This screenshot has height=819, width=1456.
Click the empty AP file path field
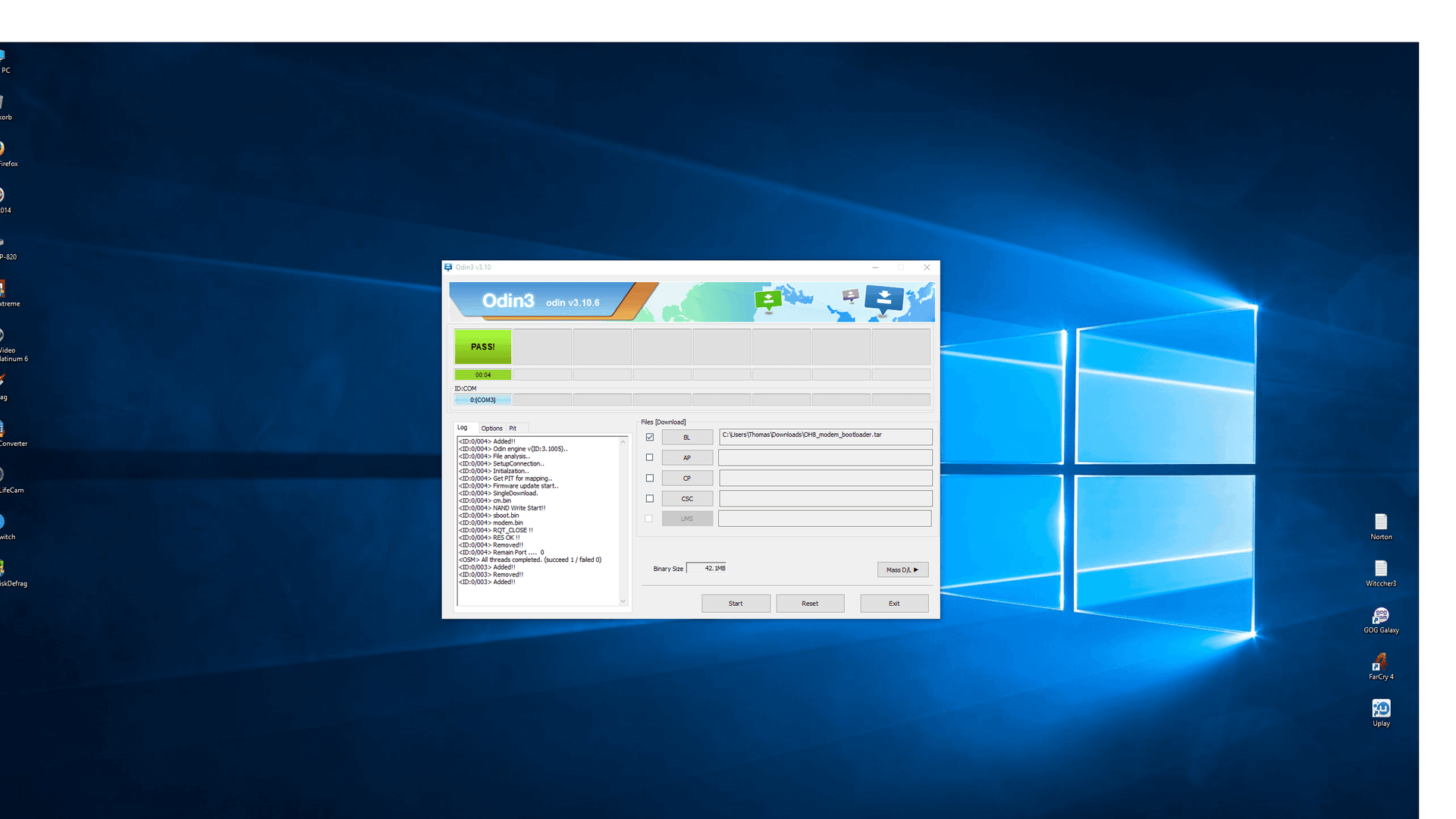(825, 457)
